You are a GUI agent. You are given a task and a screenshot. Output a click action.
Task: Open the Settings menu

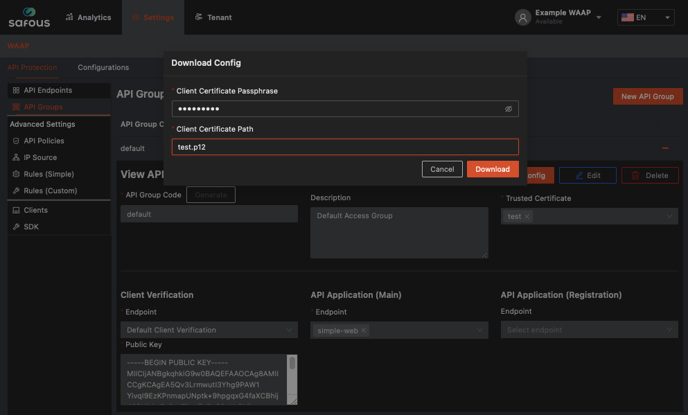[x=153, y=18]
